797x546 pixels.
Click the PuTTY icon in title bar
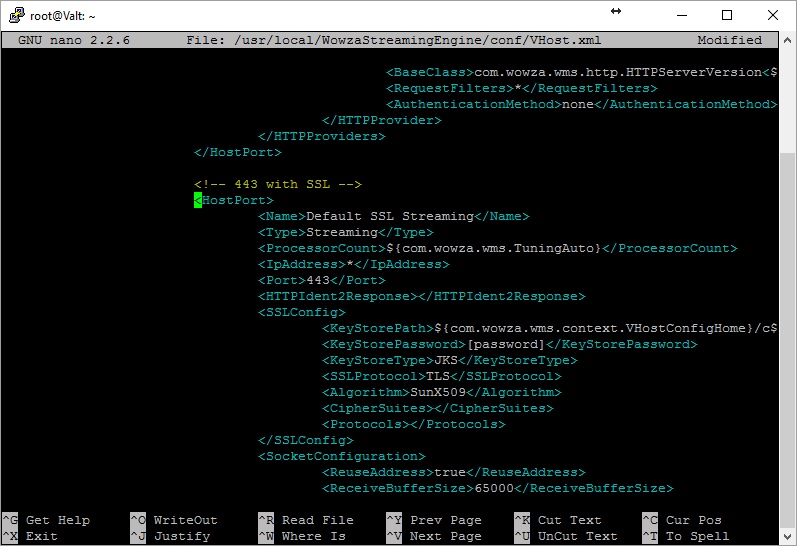17,15
